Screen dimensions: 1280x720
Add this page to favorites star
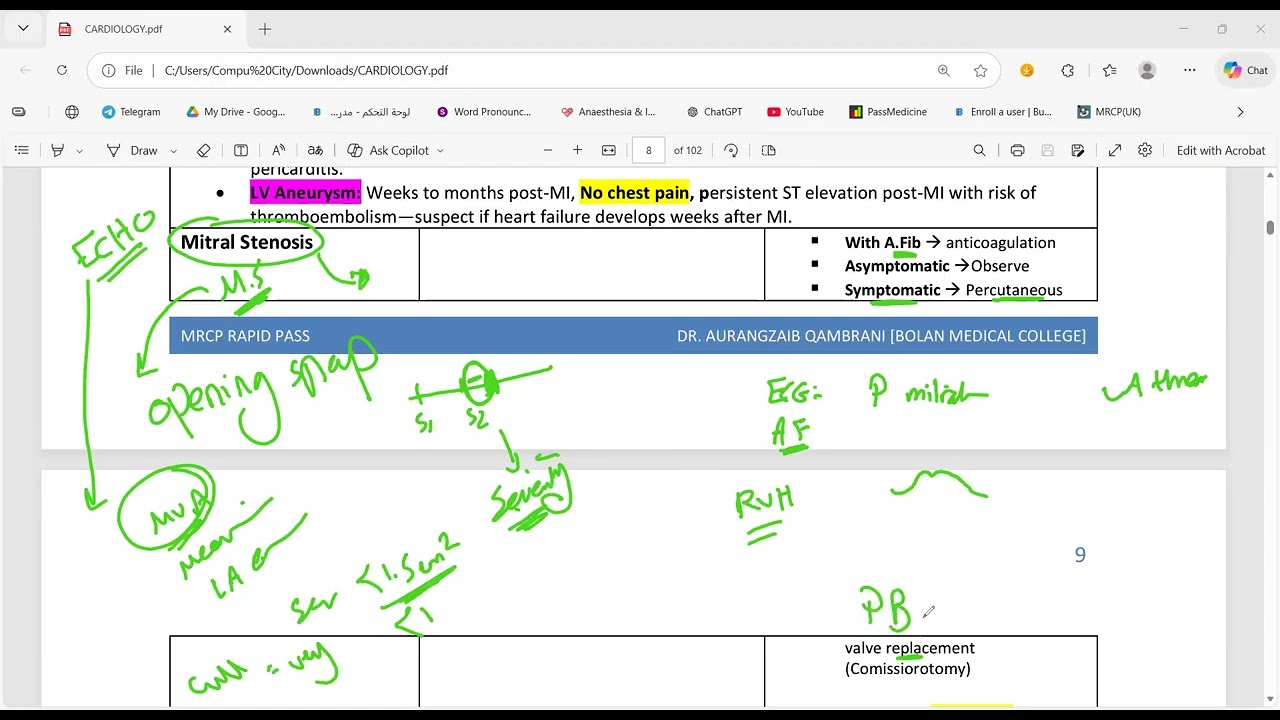click(980, 71)
